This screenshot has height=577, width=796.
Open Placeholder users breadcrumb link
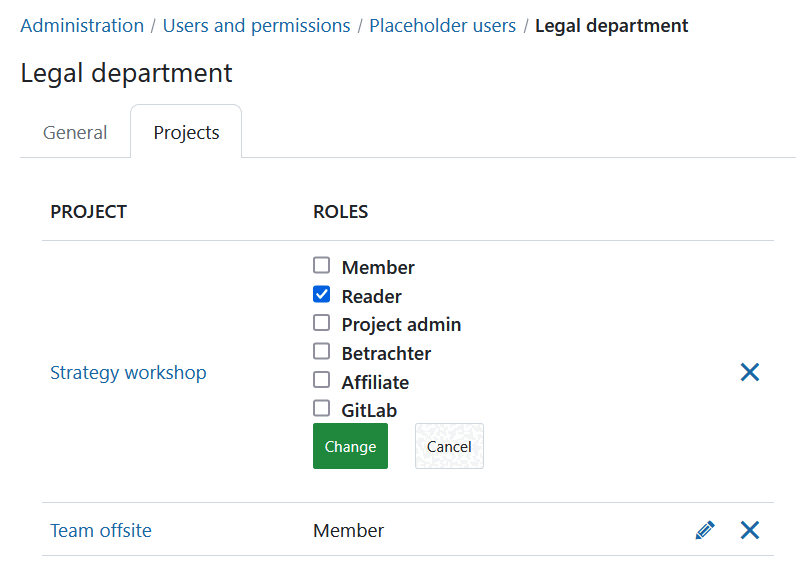(442, 26)
